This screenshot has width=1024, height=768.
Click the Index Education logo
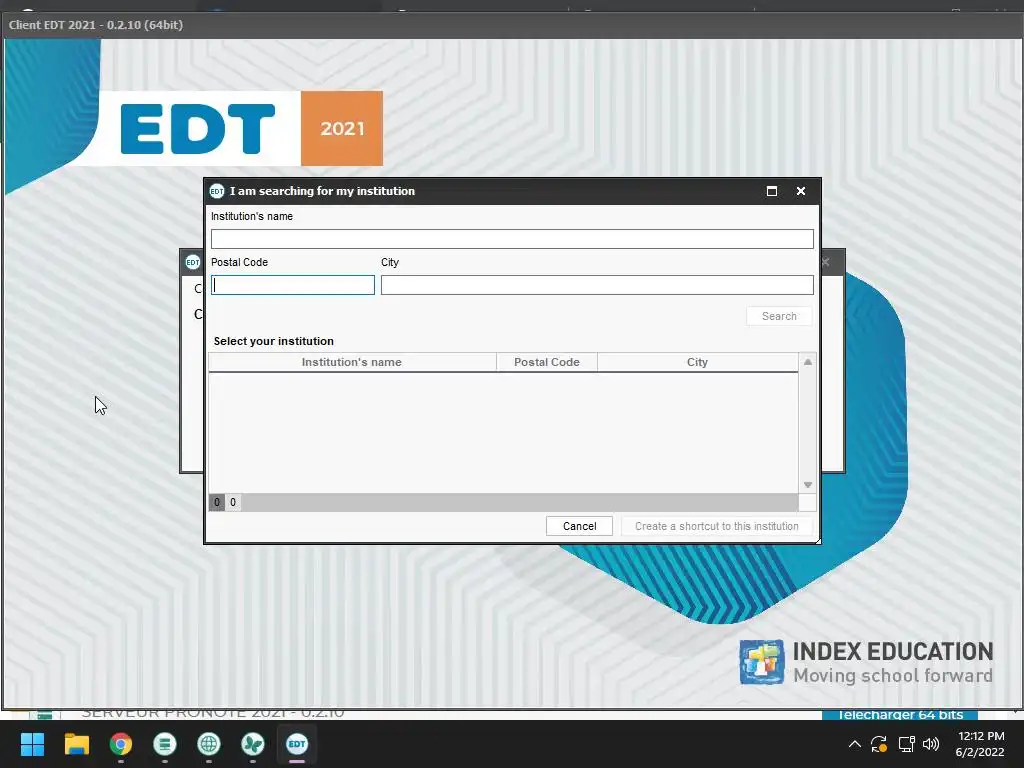point(866,662)
